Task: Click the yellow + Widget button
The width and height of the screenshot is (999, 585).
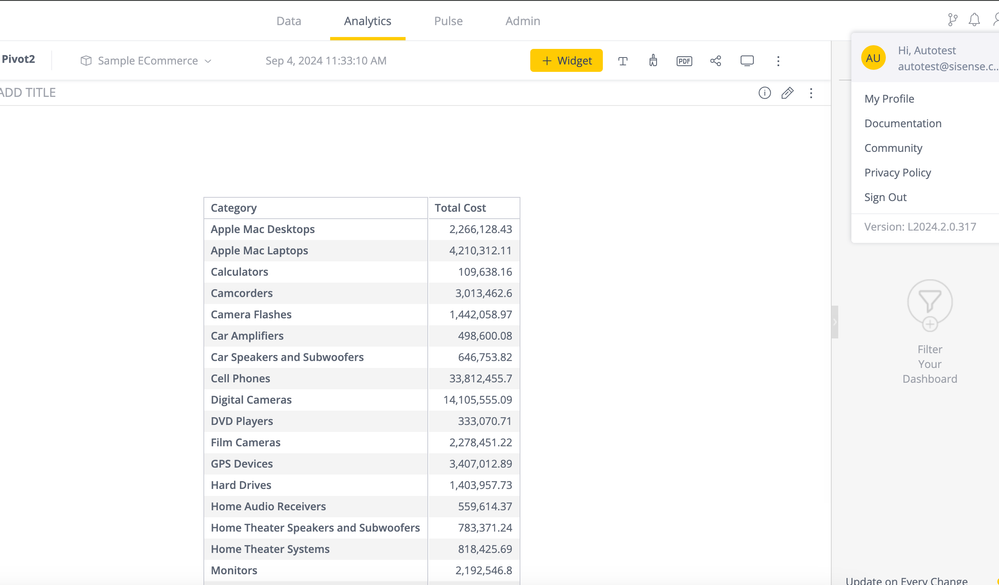Action: pyautogui.click(x=566, y=61)
